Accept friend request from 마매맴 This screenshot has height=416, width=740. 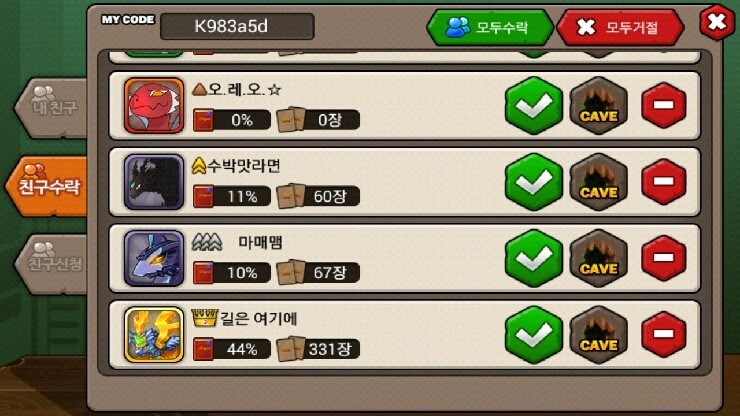coord(534,258)
